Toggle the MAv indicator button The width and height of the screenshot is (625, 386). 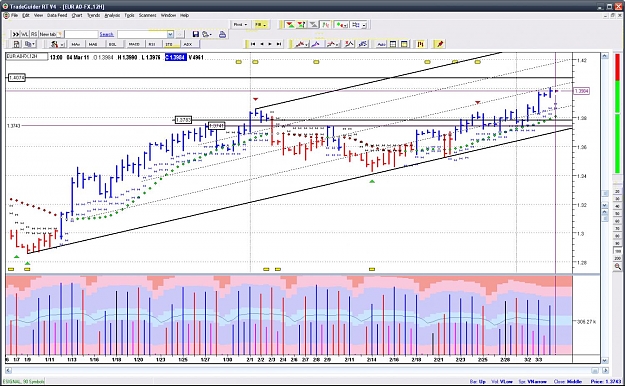point(76,44)
